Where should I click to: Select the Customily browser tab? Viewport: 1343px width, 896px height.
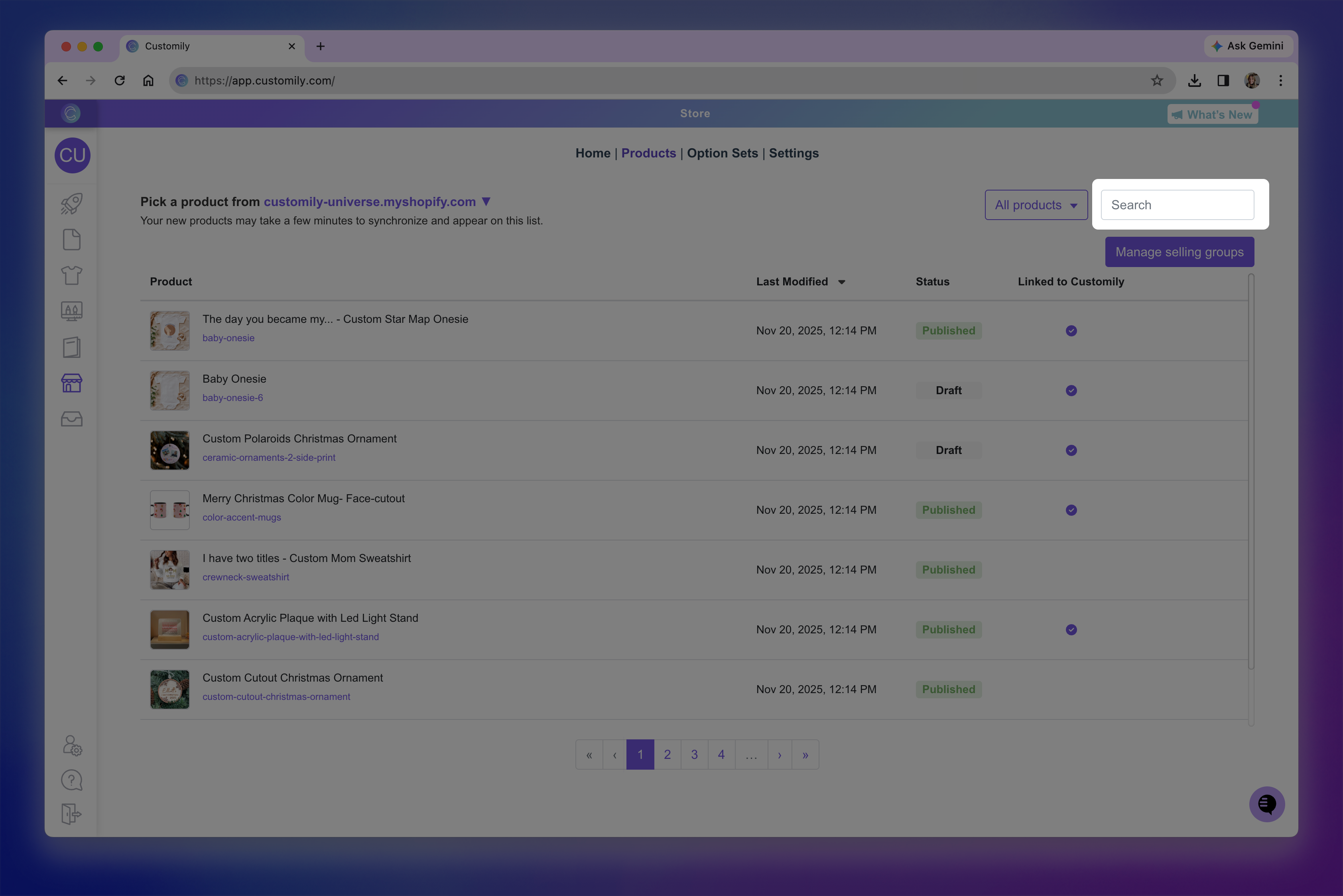(x=212, y=46)
